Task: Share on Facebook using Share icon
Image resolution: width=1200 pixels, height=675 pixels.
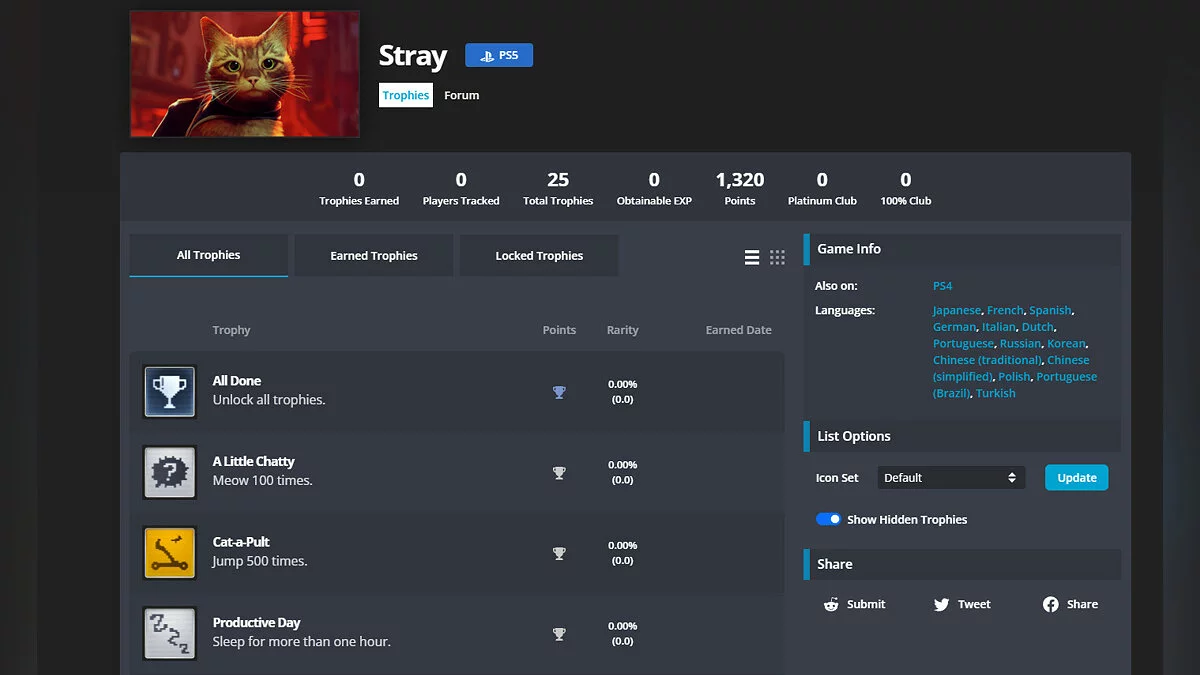Action: click(1051, 604)
